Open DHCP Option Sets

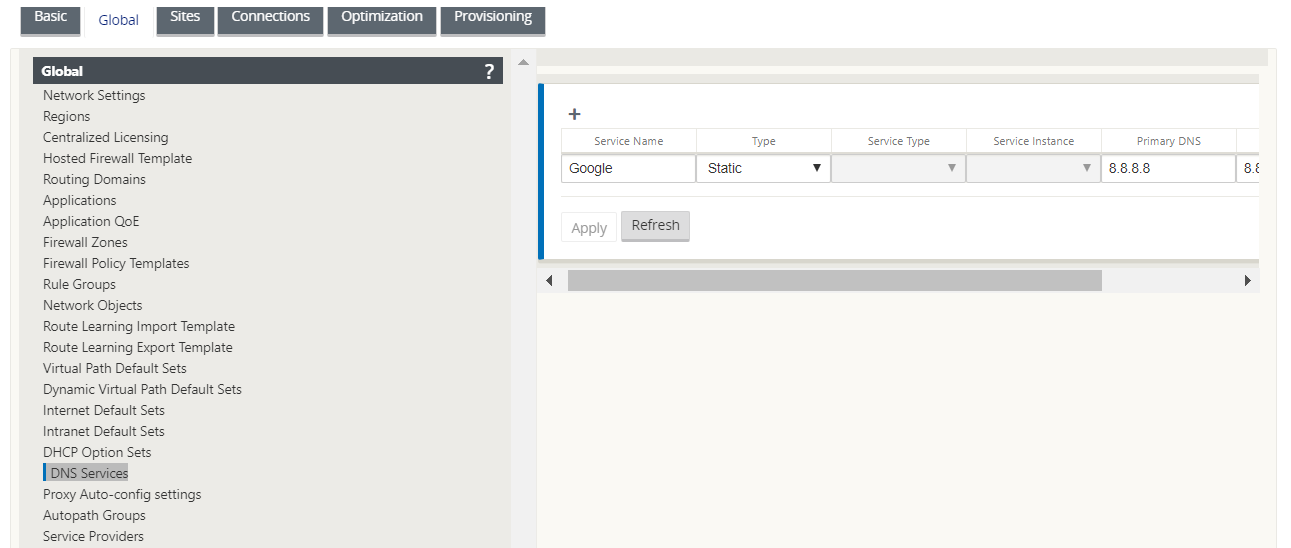(x=97, y=452)
